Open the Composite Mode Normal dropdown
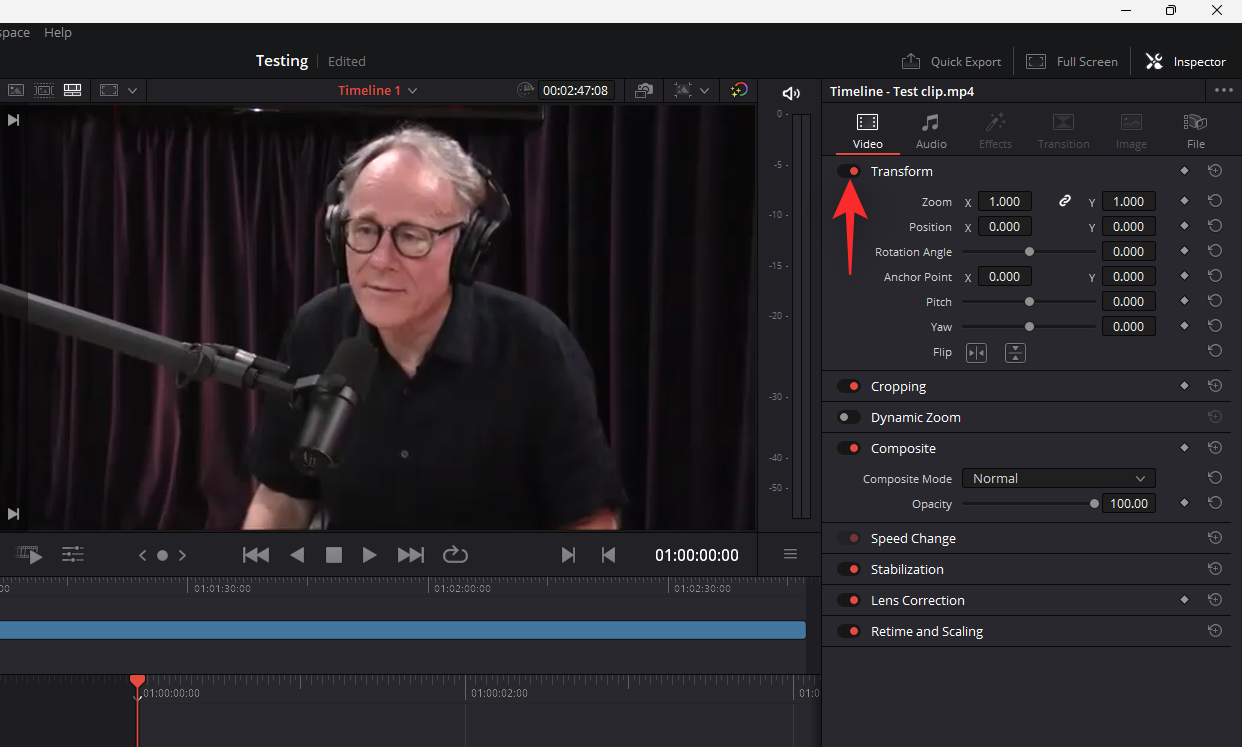Screen dimensions: 1242x747 coord(1058,478)
